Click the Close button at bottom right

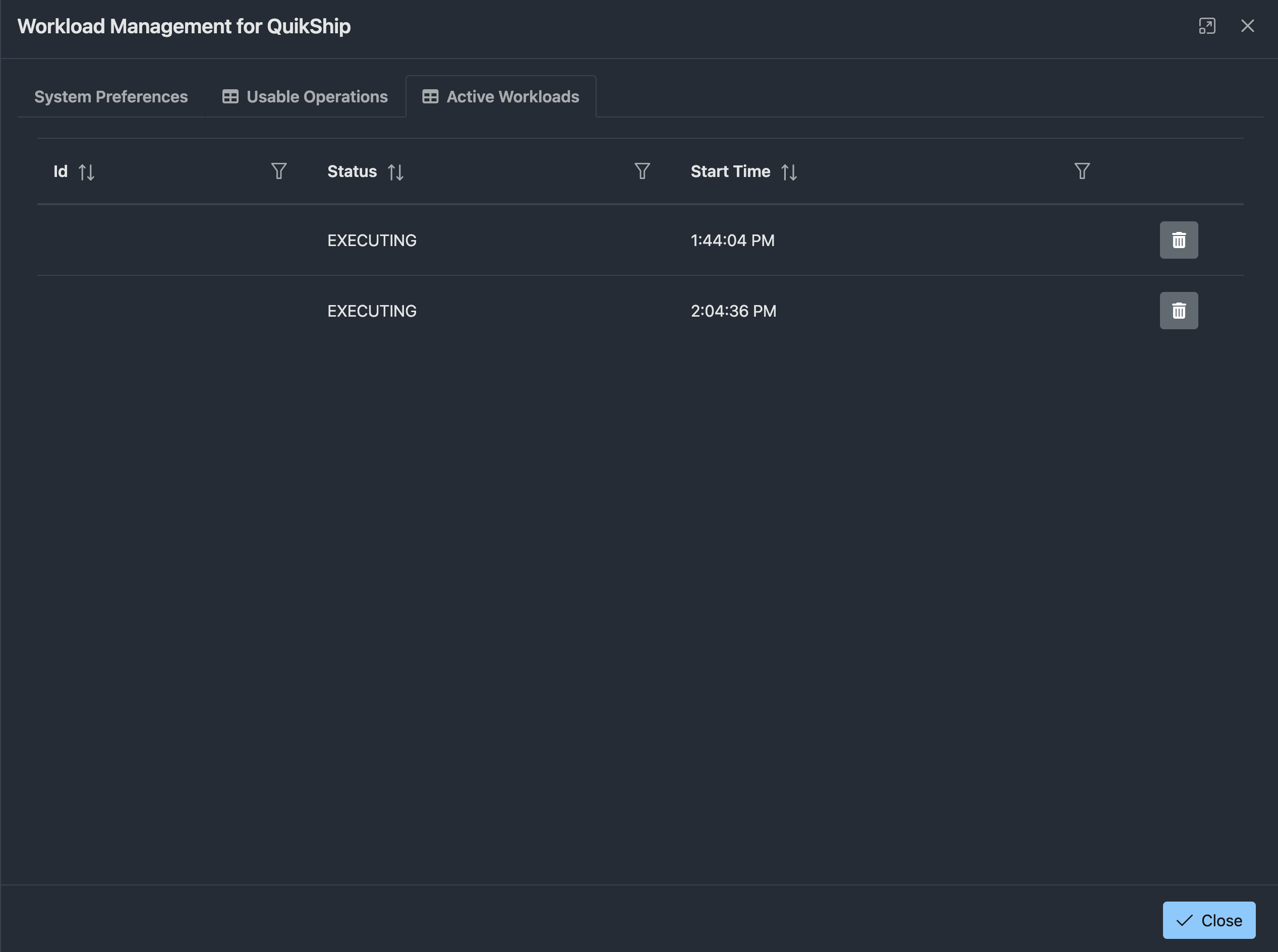[1209, 920]
